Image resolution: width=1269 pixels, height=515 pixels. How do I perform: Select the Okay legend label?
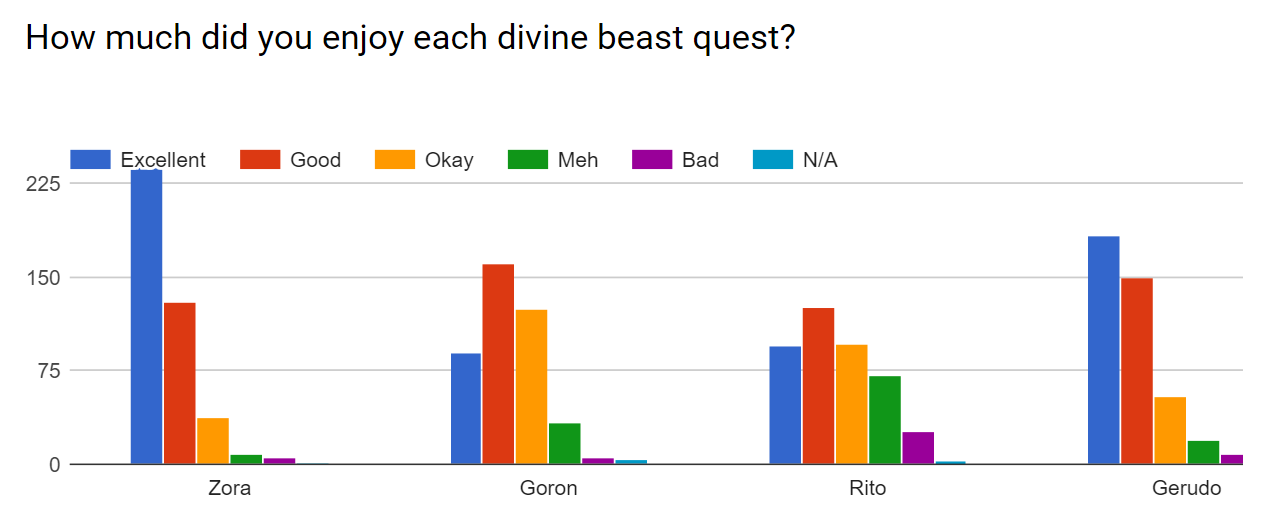(449, 160)
